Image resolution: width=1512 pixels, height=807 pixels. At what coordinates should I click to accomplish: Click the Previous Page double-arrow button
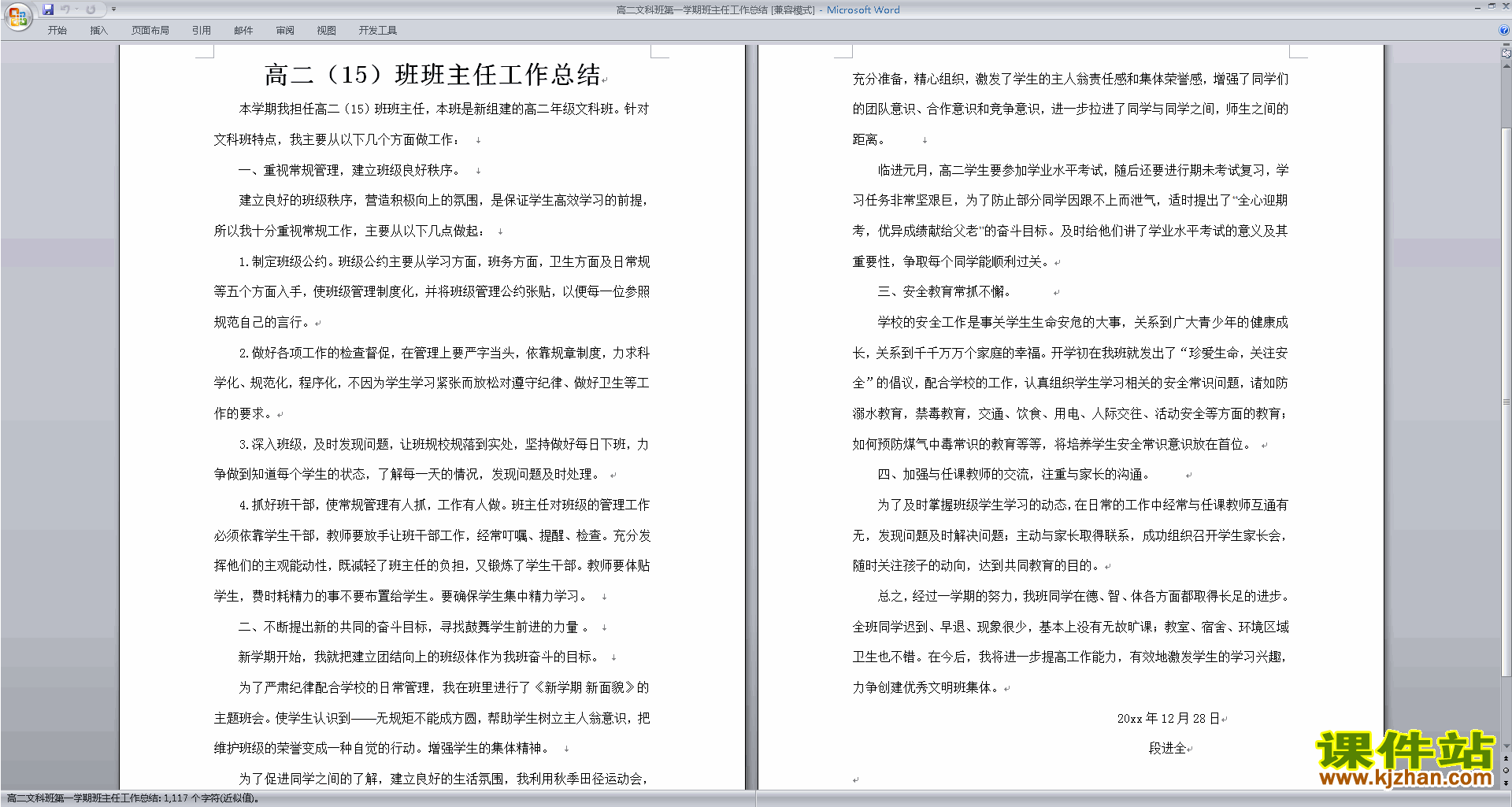point(1506,759)
